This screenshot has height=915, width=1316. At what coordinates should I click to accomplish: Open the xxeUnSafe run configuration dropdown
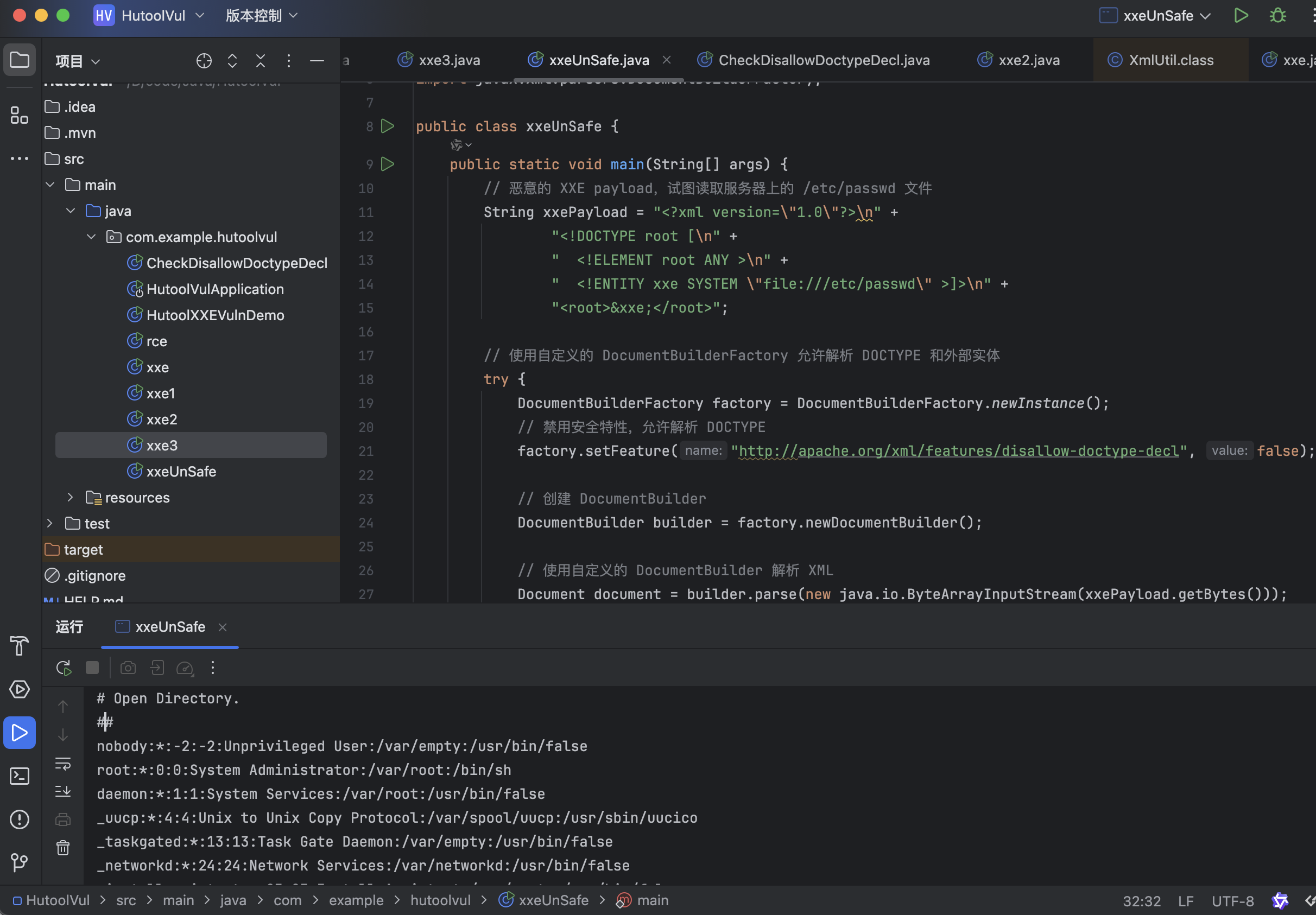(x=1158, y=16)
